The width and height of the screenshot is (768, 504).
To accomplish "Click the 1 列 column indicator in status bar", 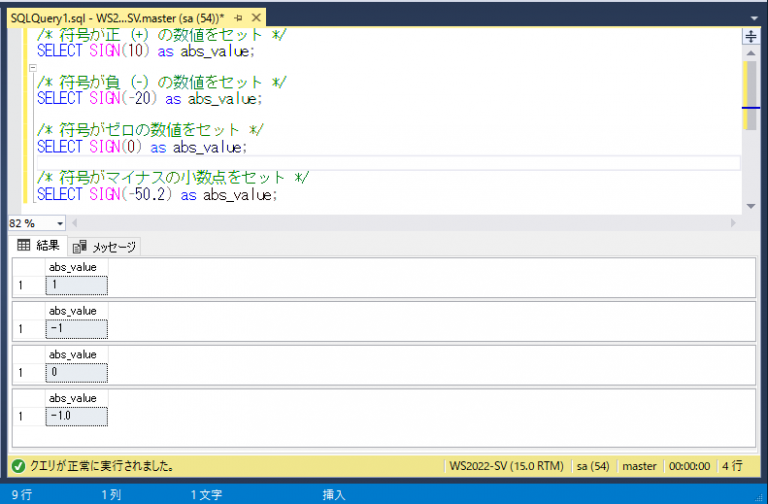I will pos(111,495).
